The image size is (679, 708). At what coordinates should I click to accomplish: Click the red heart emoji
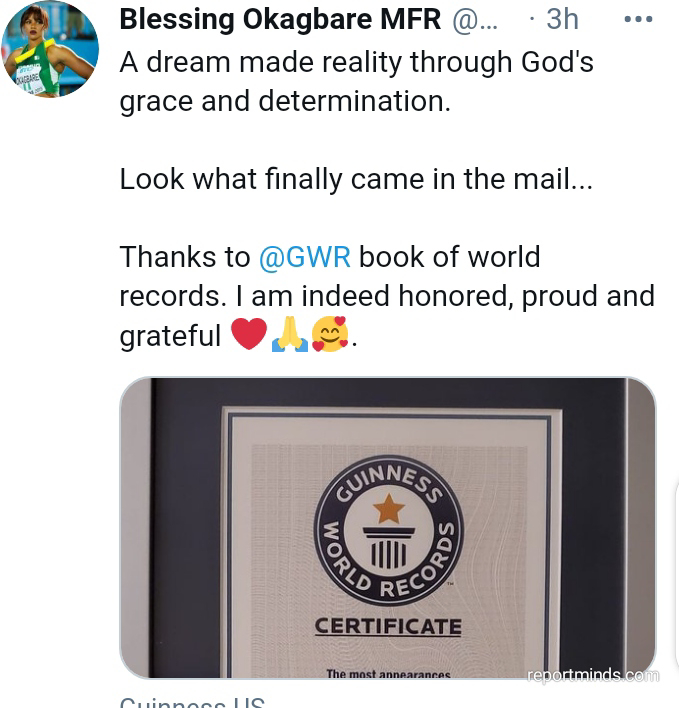click(x=249, y=334)
